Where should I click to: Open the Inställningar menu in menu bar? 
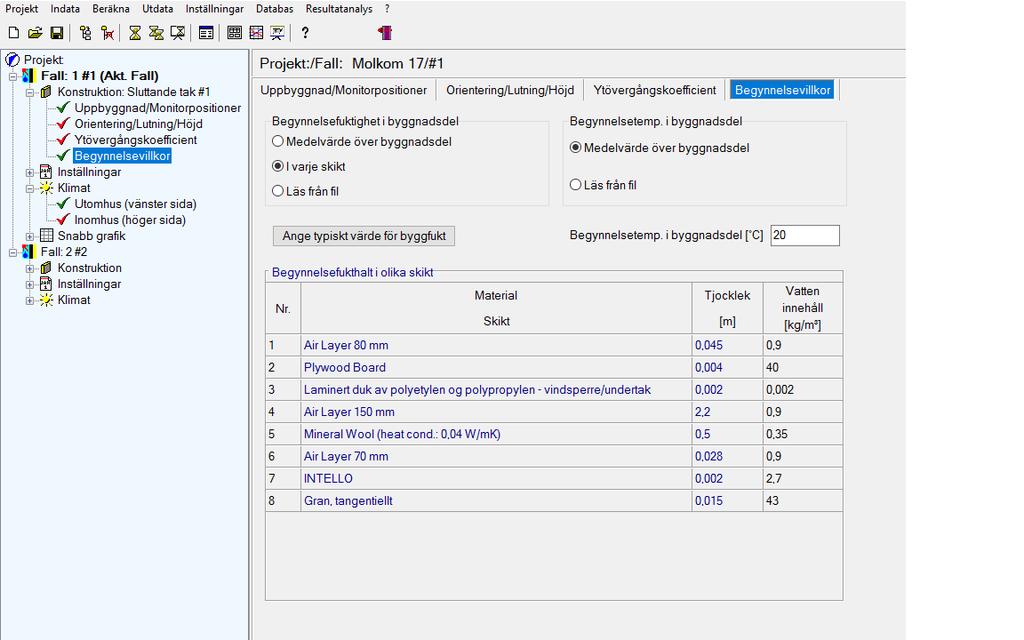pos(214,8)
